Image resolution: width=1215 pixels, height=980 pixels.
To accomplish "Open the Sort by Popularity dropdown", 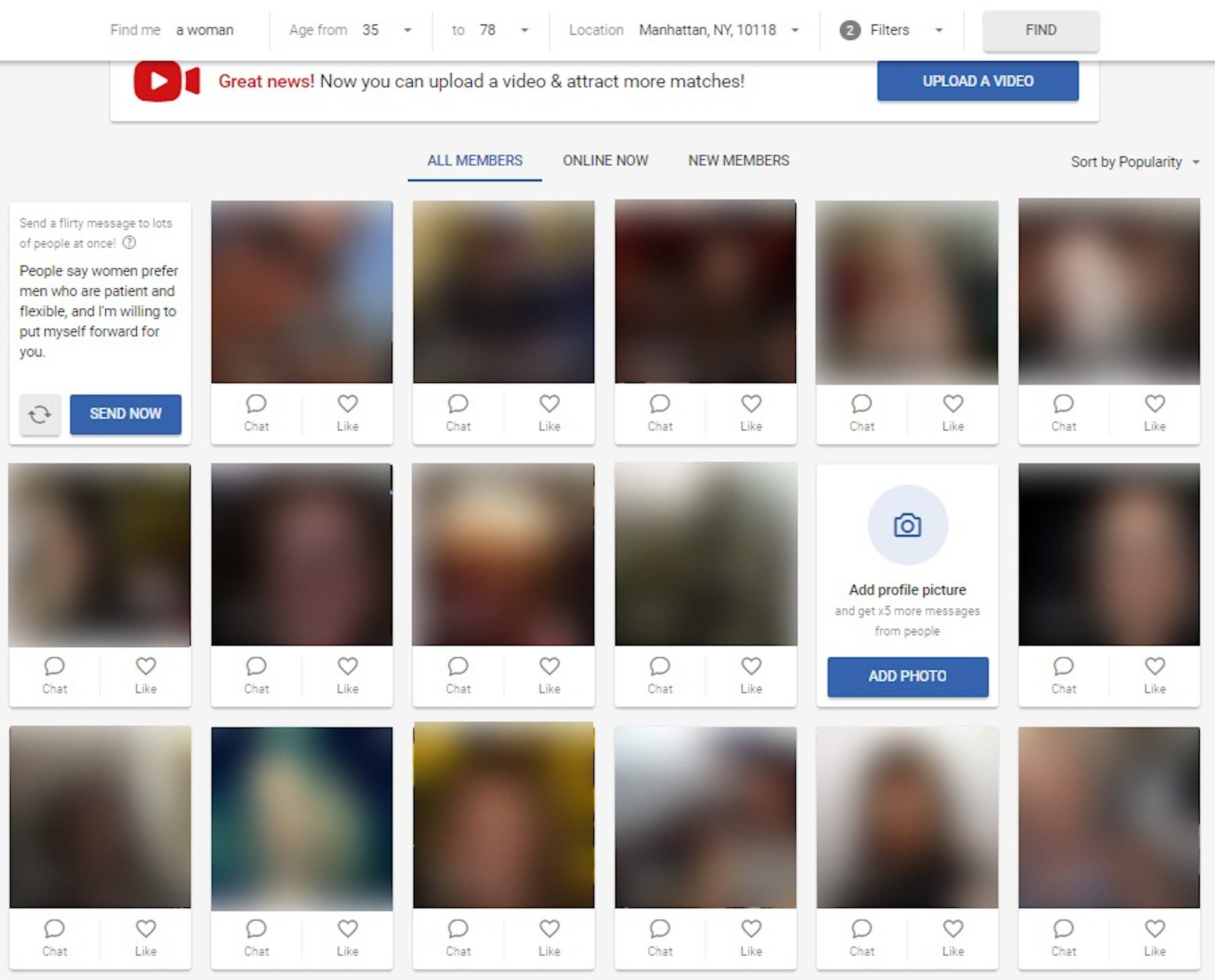I will [x=1135, y=162].
